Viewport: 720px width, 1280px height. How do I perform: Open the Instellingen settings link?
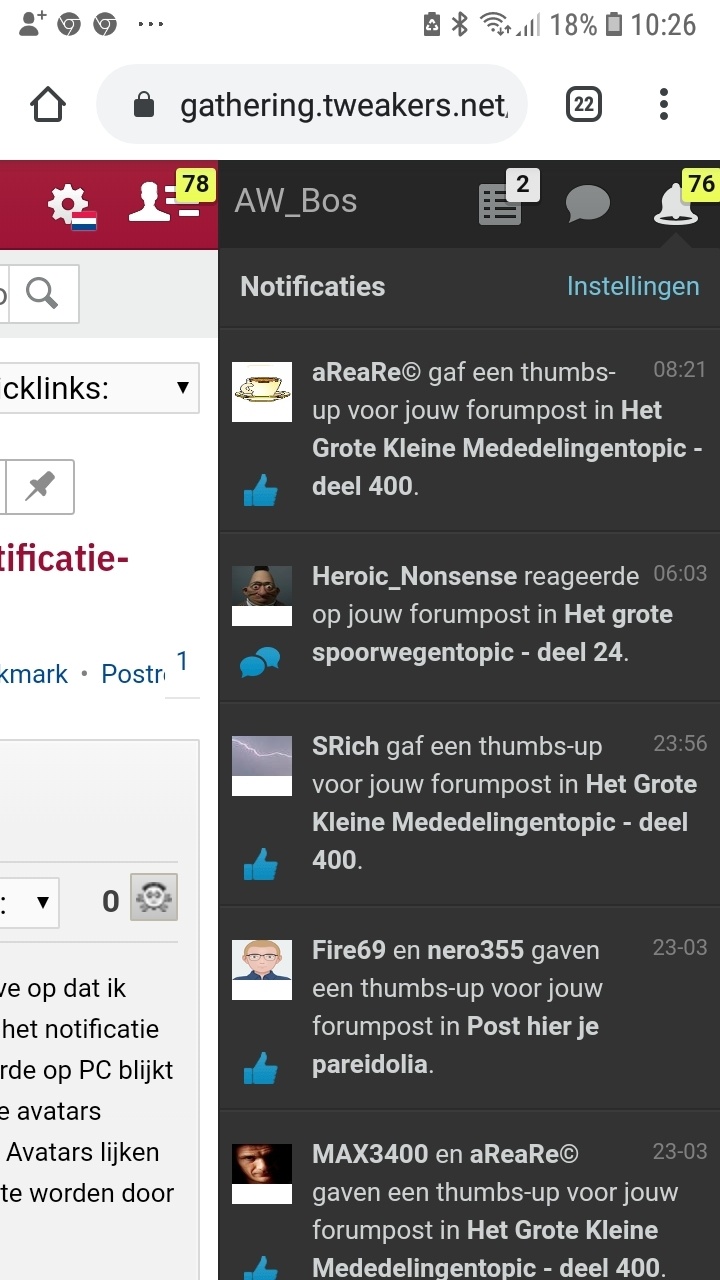(x=633, y=287)
